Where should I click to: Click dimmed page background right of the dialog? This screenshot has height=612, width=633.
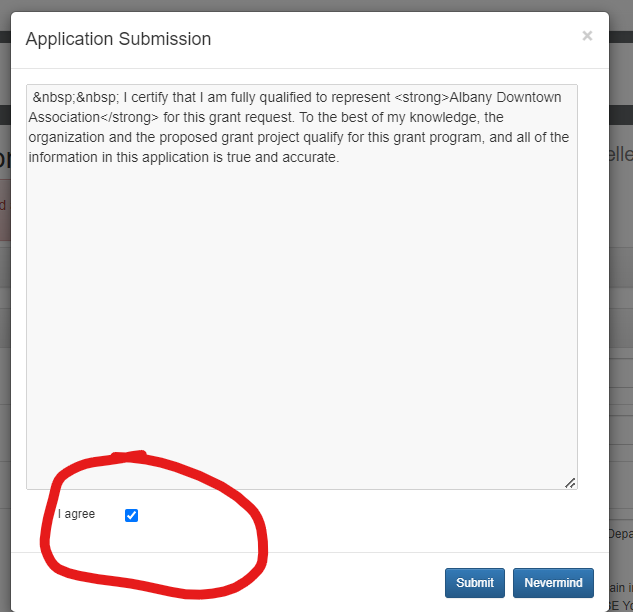[621, 300]
